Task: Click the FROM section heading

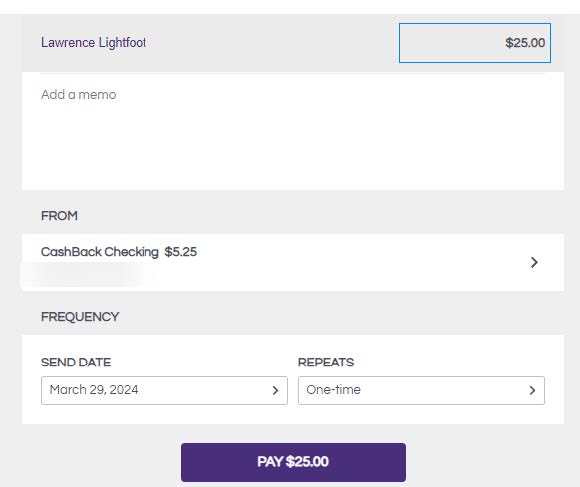Action: (59, 216)
